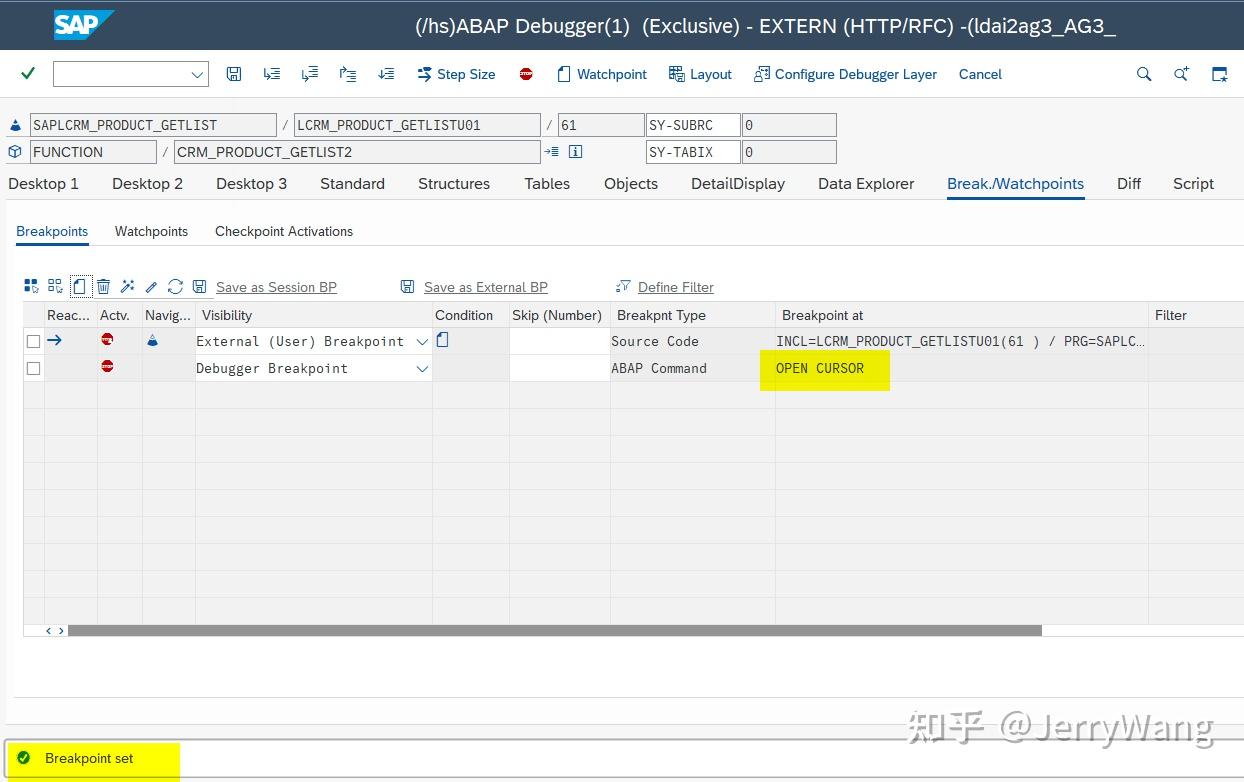Open the DetailDisplay tab
This screenshot has height=782, width=1244.
[738, 184]
